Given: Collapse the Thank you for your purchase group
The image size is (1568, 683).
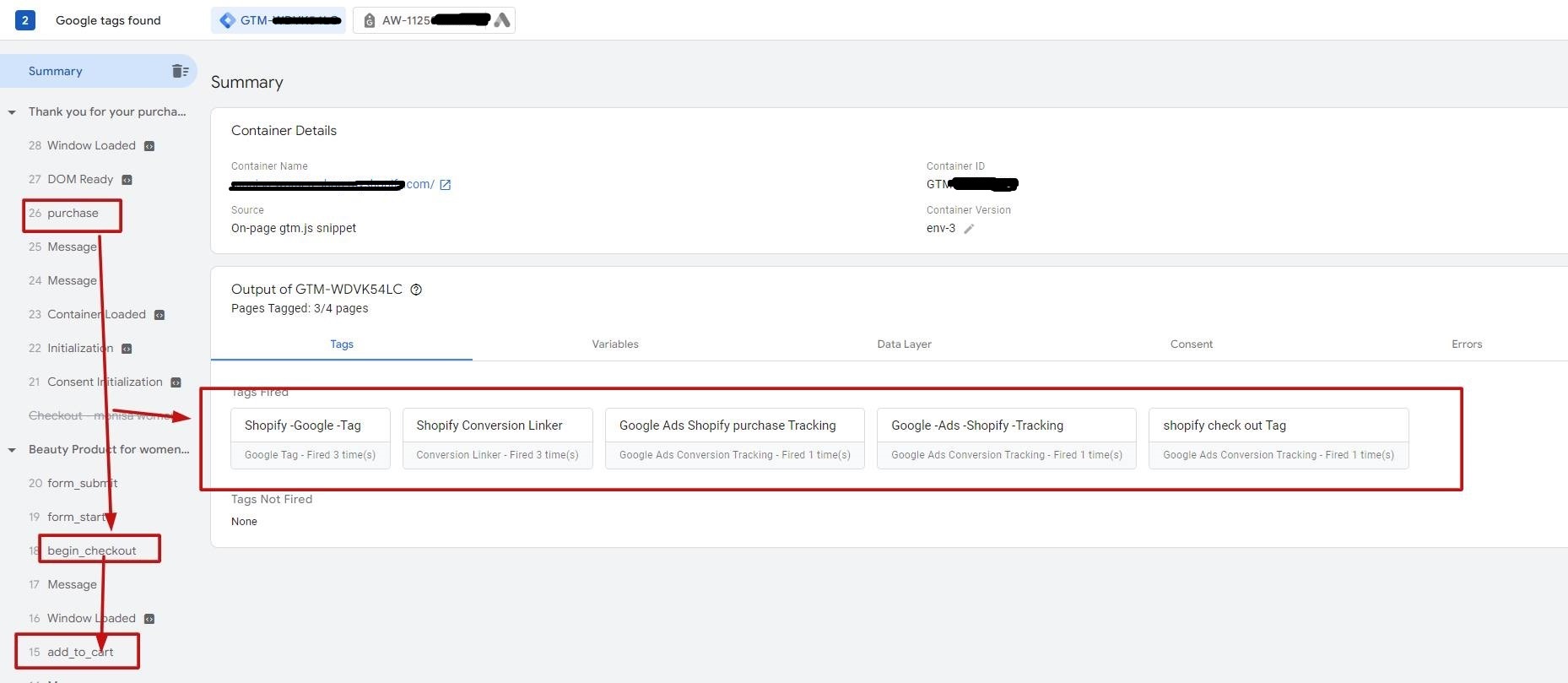Looking at the screenshot, I should coord(12,112).
